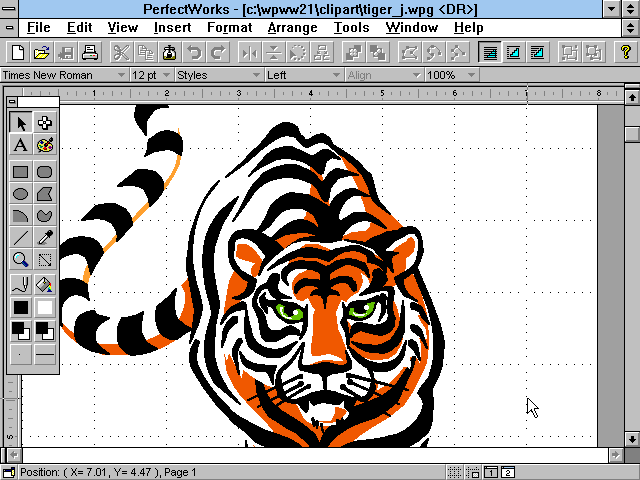Open the 100% zoom level dropdown
This screenshot has height=480, width=640.
click(451, 75)
